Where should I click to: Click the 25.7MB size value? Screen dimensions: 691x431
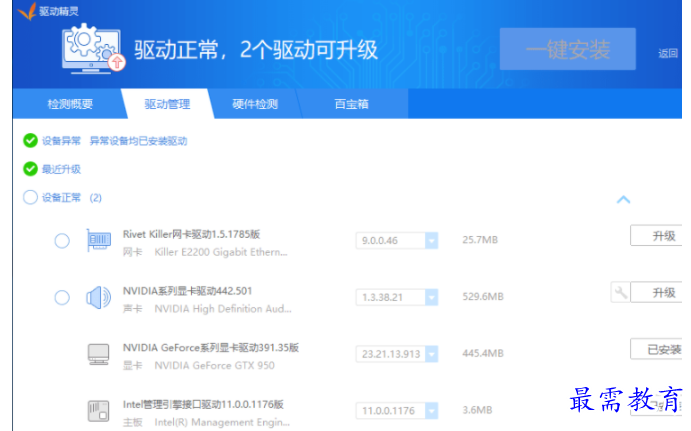(480, 240)
